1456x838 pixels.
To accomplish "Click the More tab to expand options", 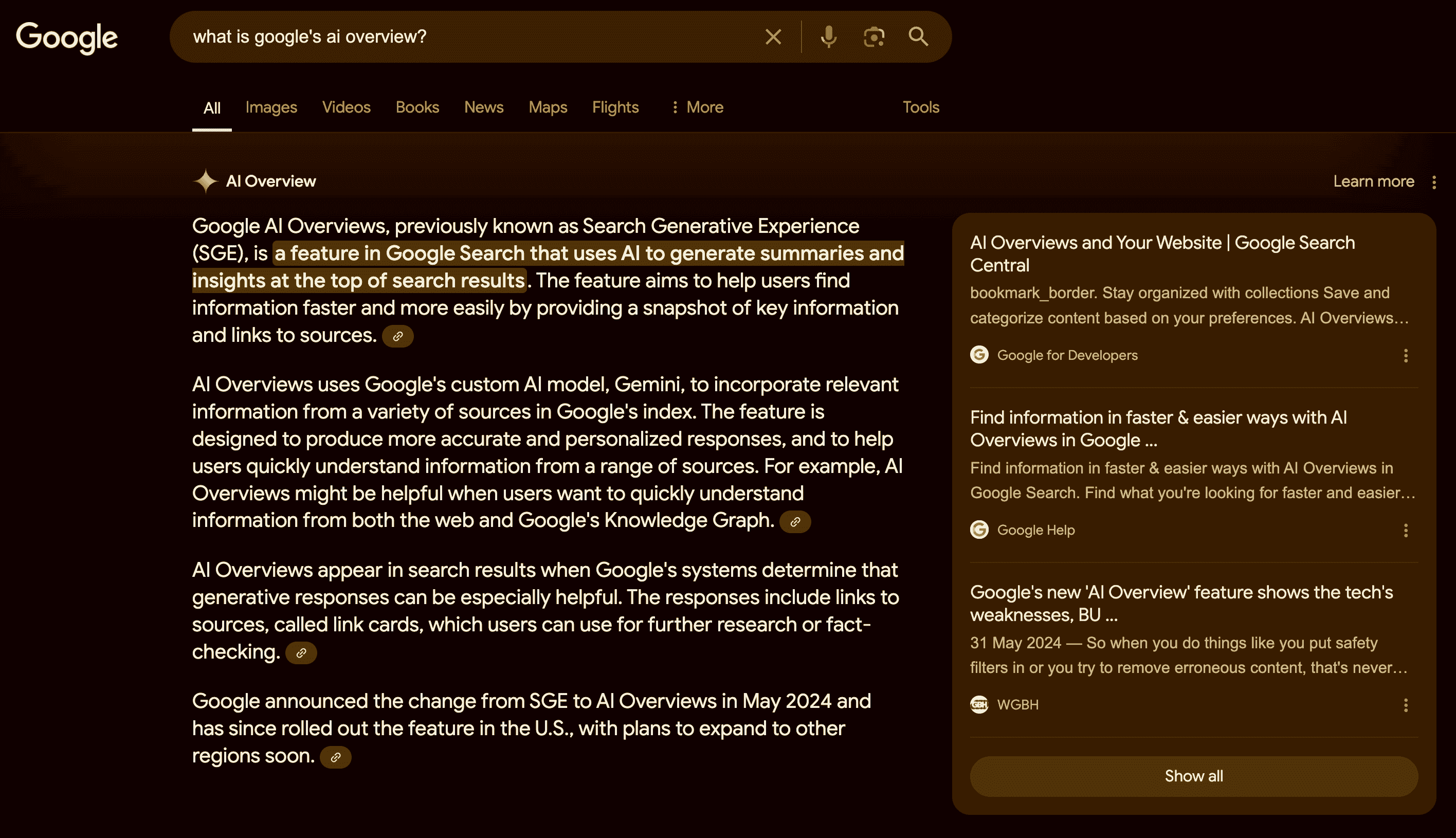I will coord(697,107).
